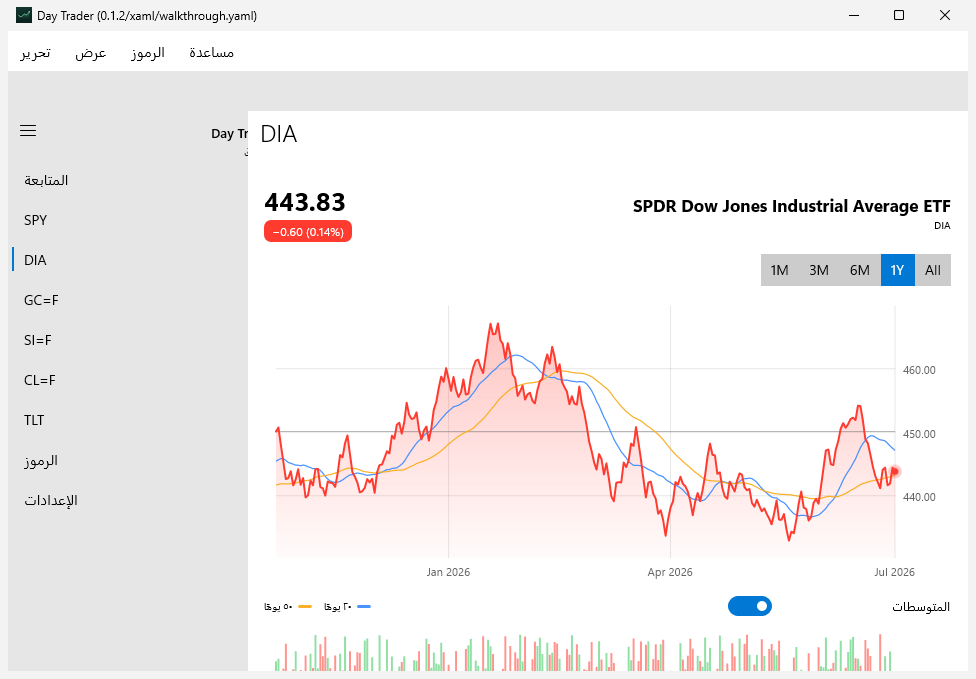Click the 450.00 price axis label

[919, 434]
